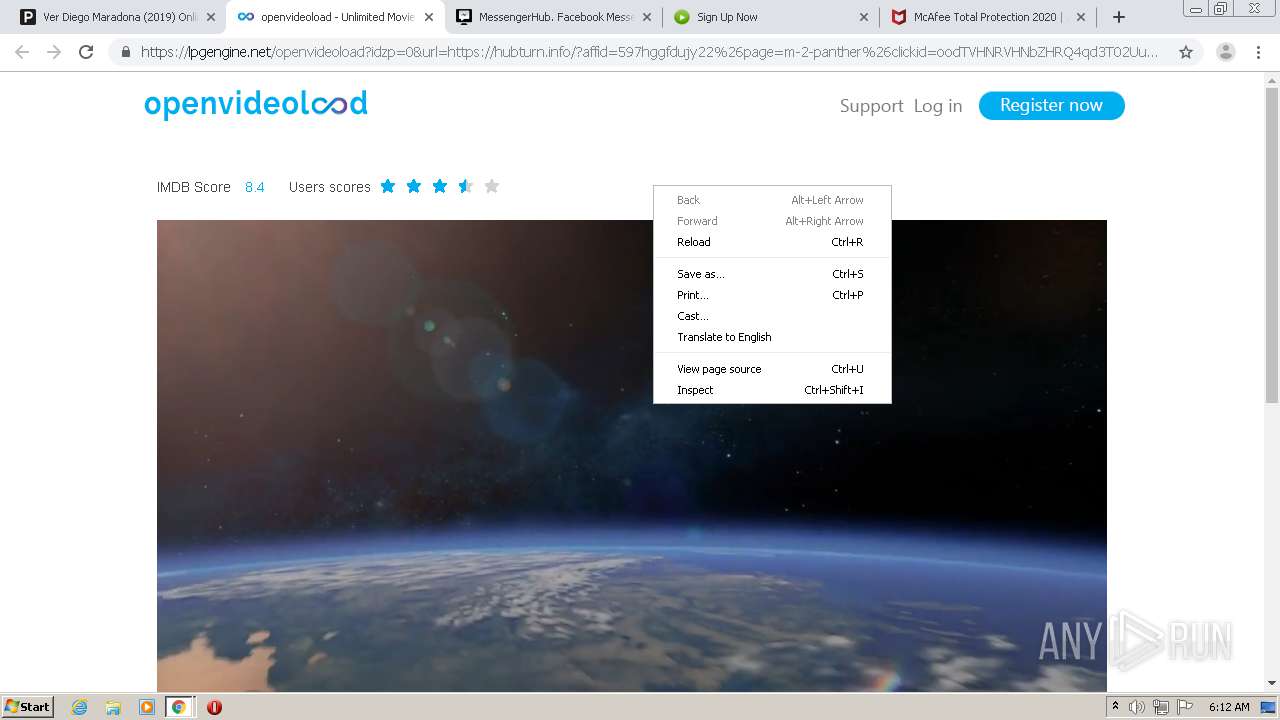Click the second user score star
Viewport: 1280px width, 720px height.
click(414, 186)
